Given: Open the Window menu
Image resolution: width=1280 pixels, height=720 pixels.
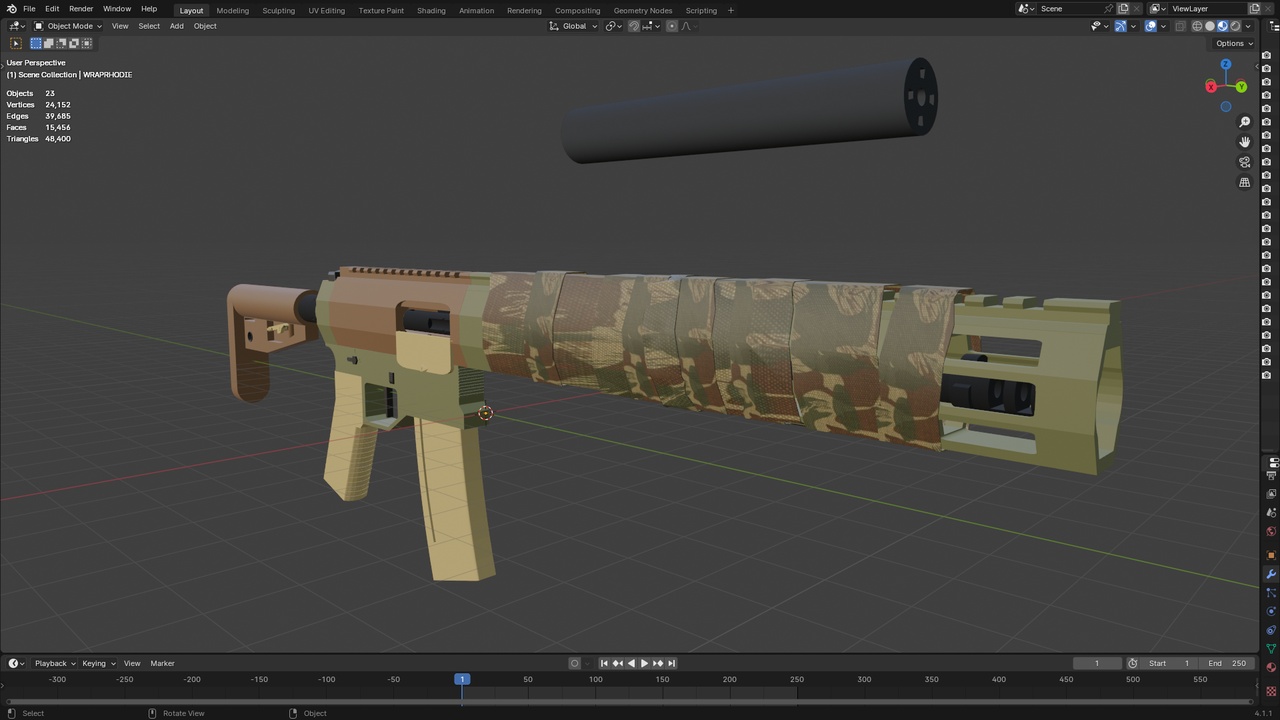Looking at the screenshot, I should [x=117, y=9].
